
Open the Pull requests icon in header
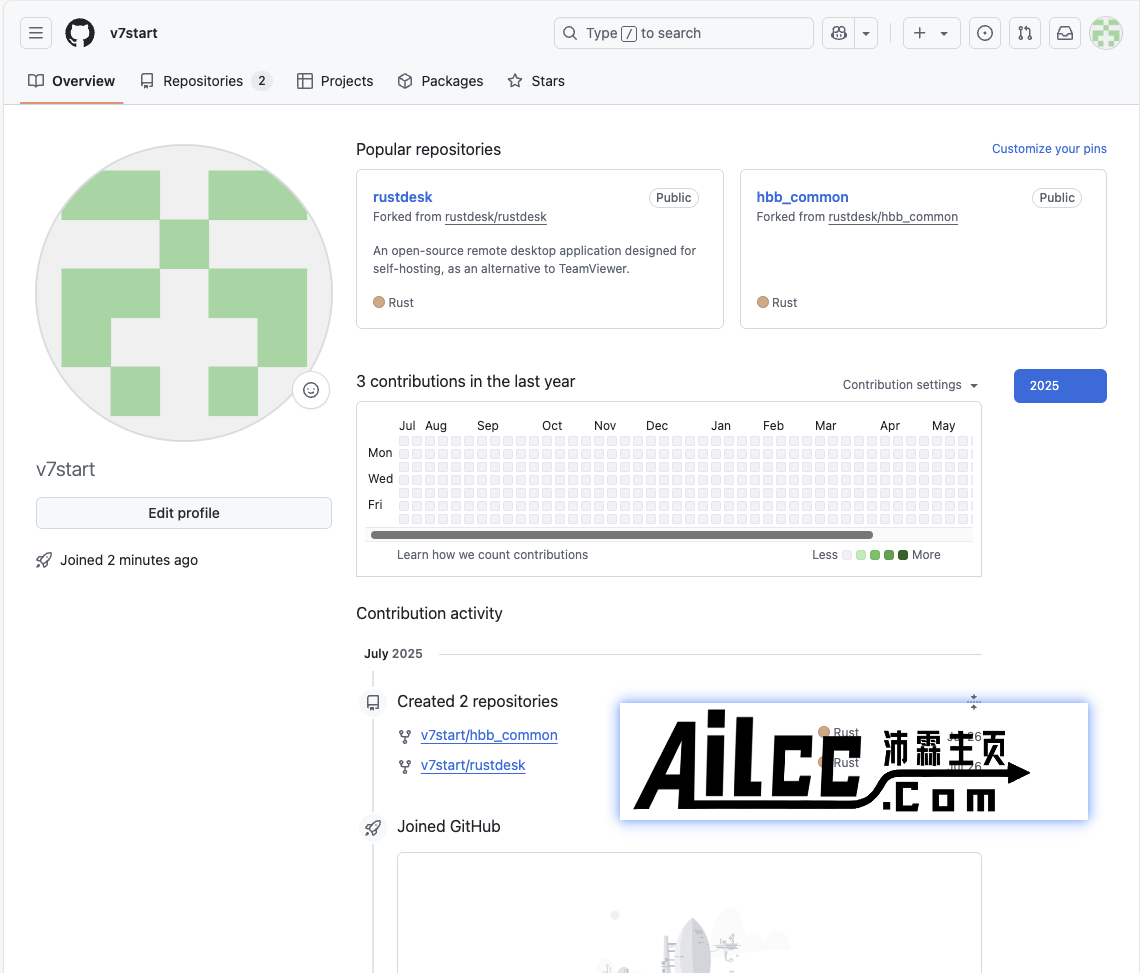tap(1024, 33)
